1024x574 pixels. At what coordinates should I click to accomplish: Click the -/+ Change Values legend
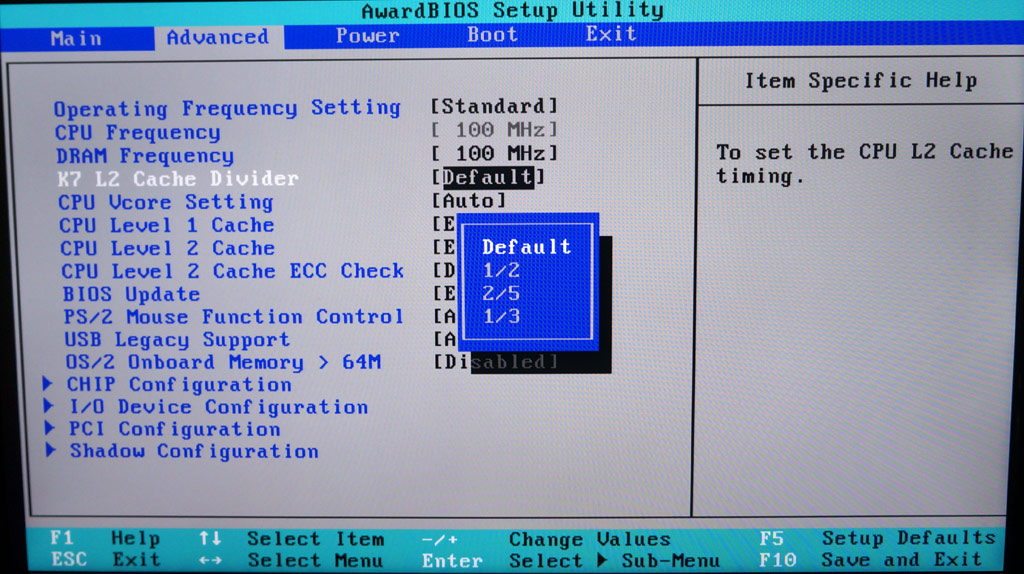click(x=546, y=539)
